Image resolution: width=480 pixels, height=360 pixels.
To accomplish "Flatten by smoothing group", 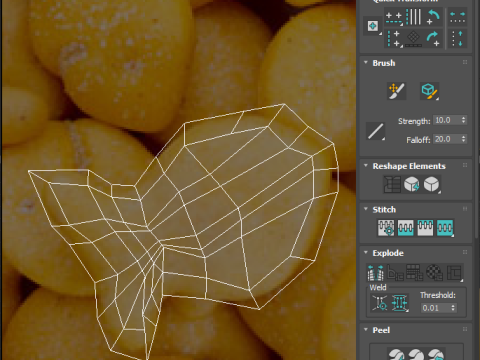I will click(x=415, y=273).
